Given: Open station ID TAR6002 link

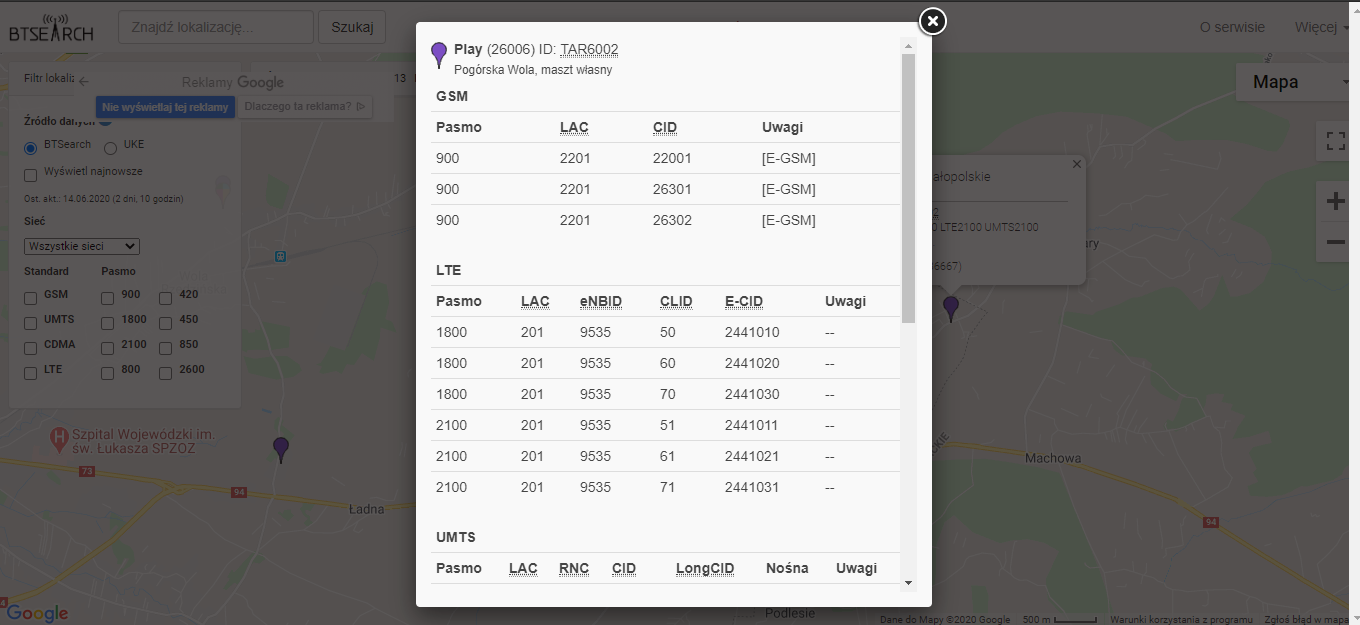Looking at the screenshot, I should point(589,49).
